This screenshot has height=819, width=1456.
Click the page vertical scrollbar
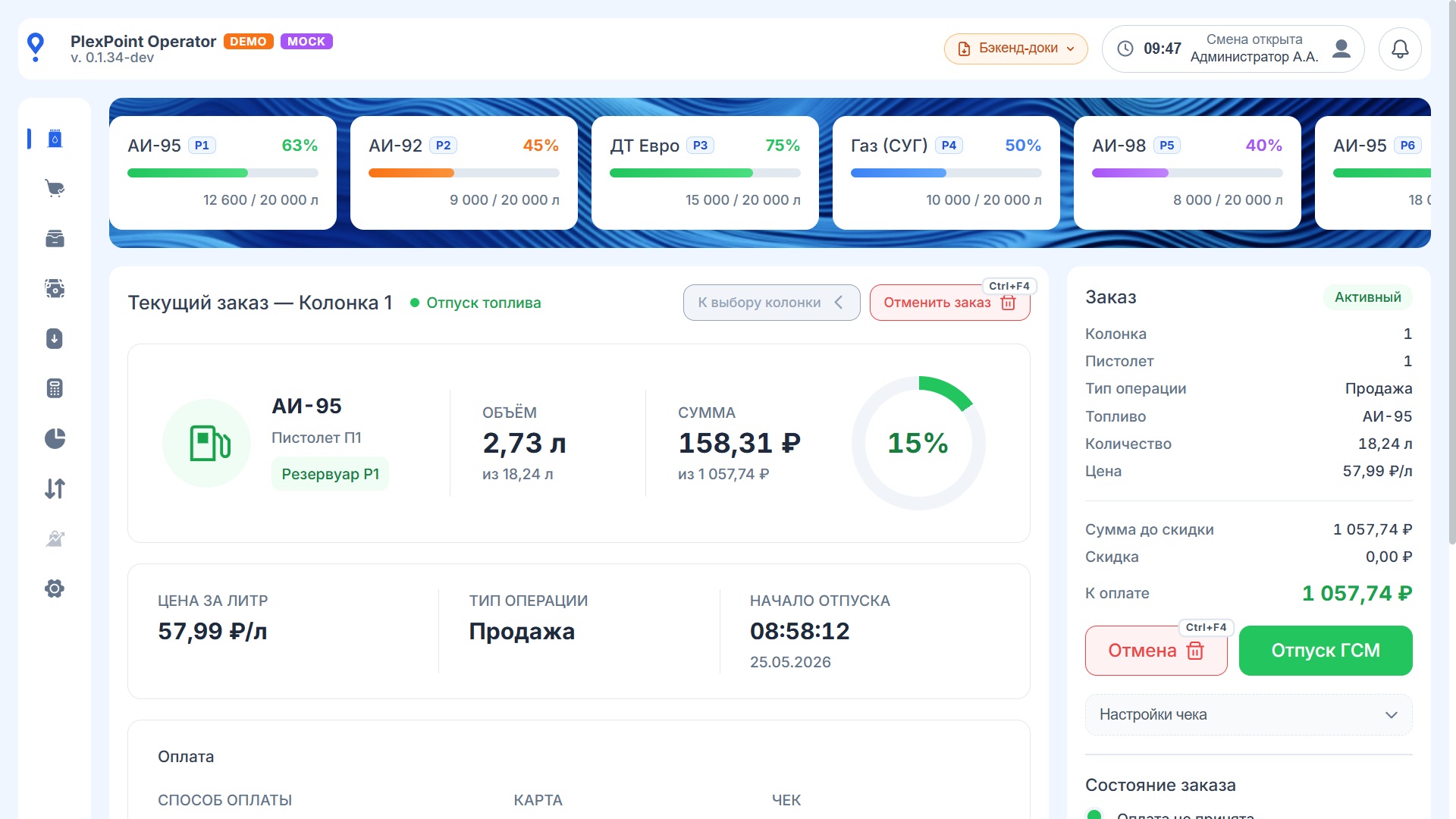[1451, 273]
